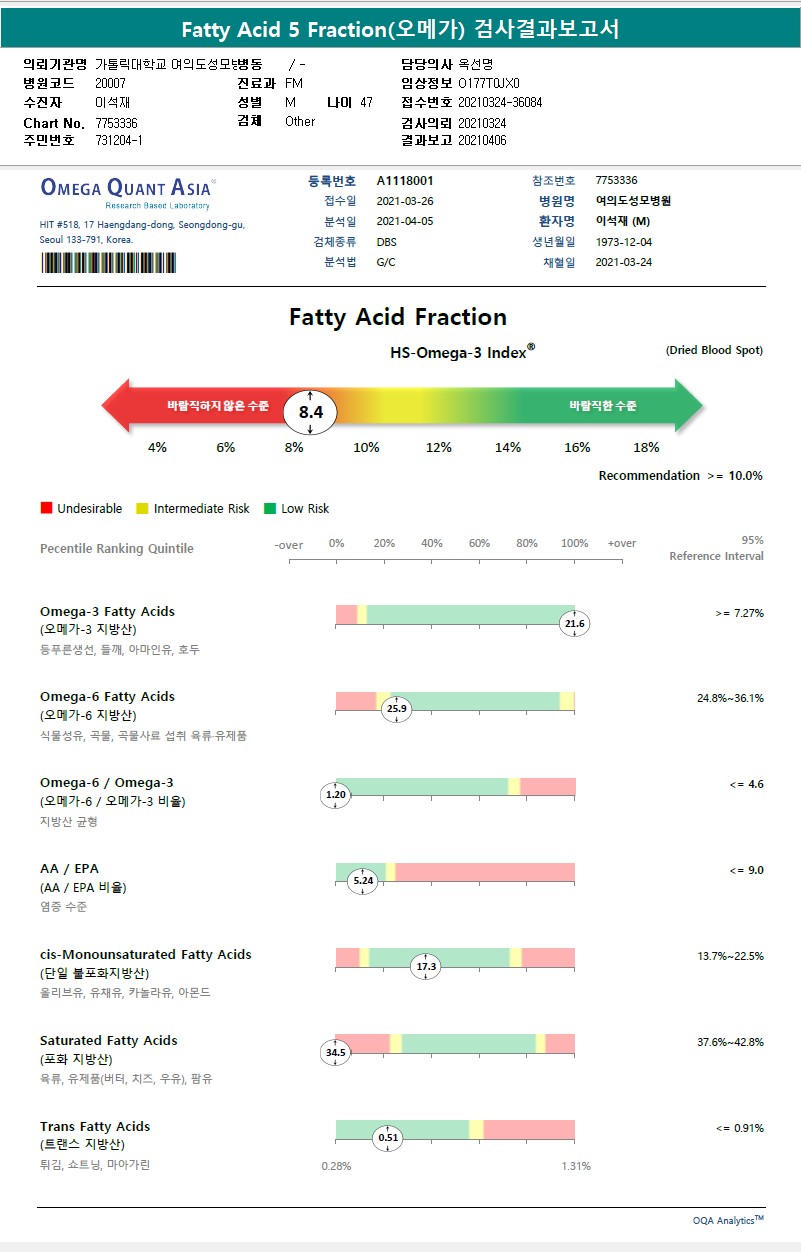801x1252 pixels.
Task: Click the 0.51 trans fat marker
Action: coord(387,1137)
